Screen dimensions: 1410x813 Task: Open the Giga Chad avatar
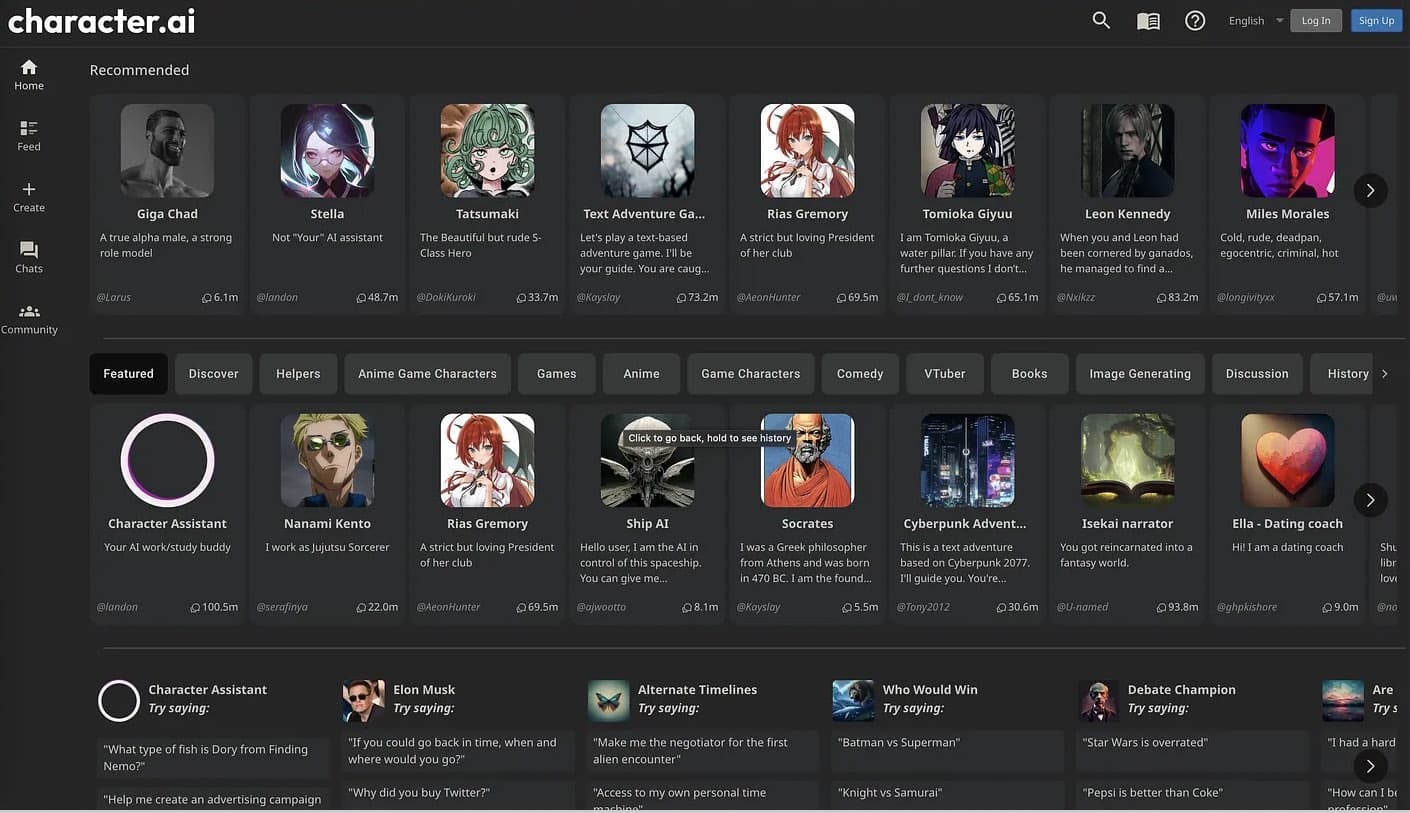pyautogui.click(x=167, y=150)
